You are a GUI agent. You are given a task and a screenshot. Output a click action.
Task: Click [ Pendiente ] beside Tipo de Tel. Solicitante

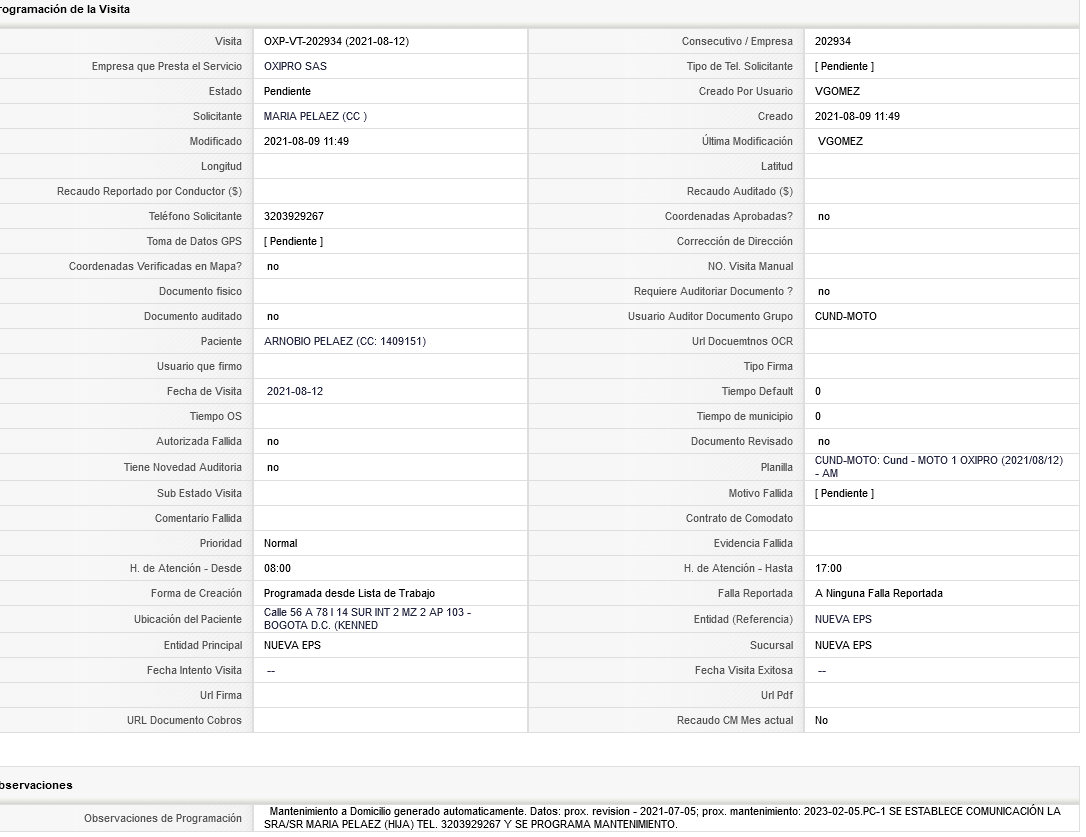(844, 67)
